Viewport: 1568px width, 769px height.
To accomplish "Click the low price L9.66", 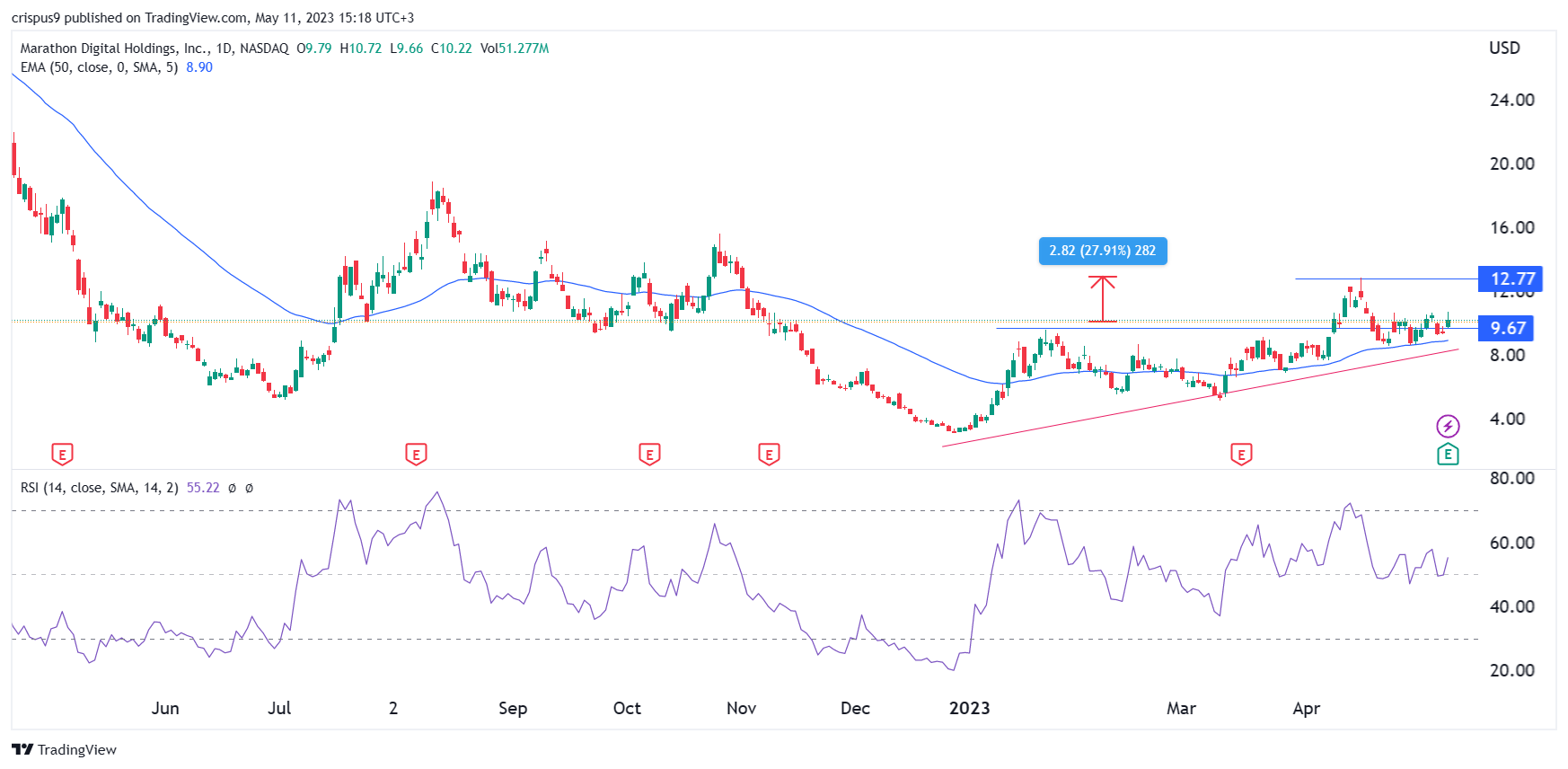I will (407, 49).
